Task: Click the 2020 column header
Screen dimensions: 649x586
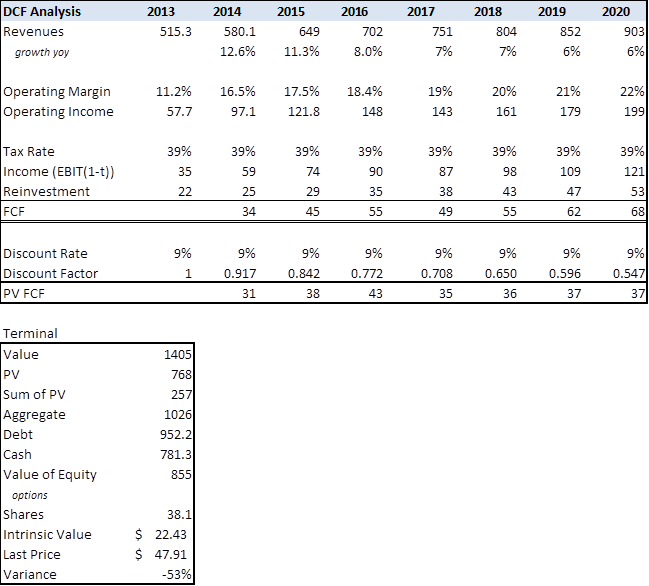Action: click(x=616, y=12)
